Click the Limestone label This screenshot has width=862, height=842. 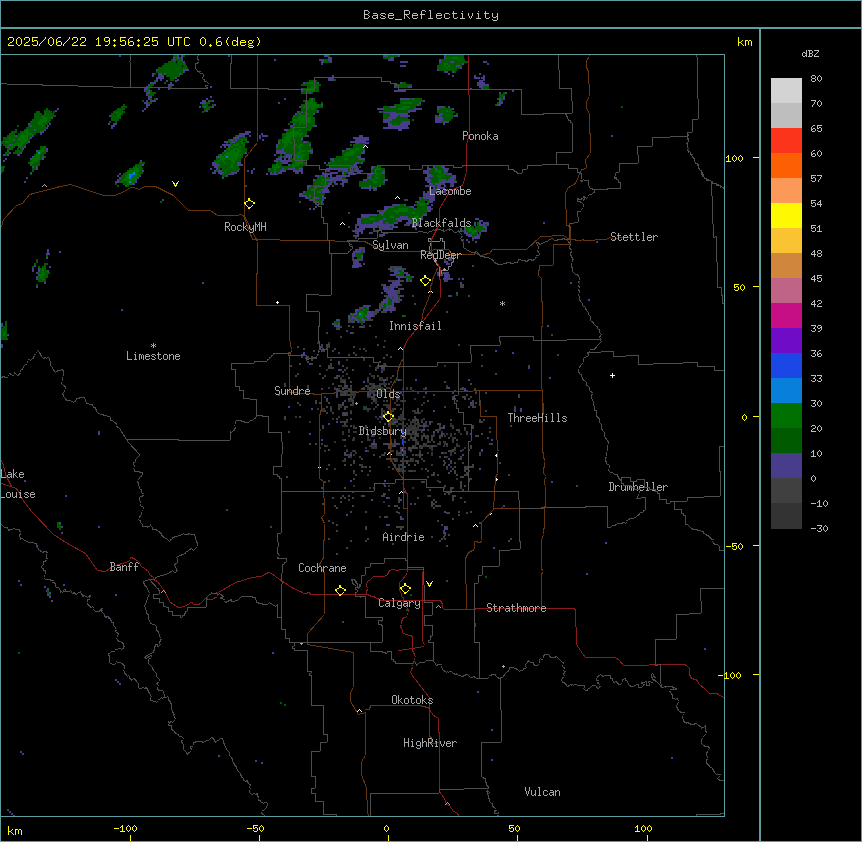point(153,356)
